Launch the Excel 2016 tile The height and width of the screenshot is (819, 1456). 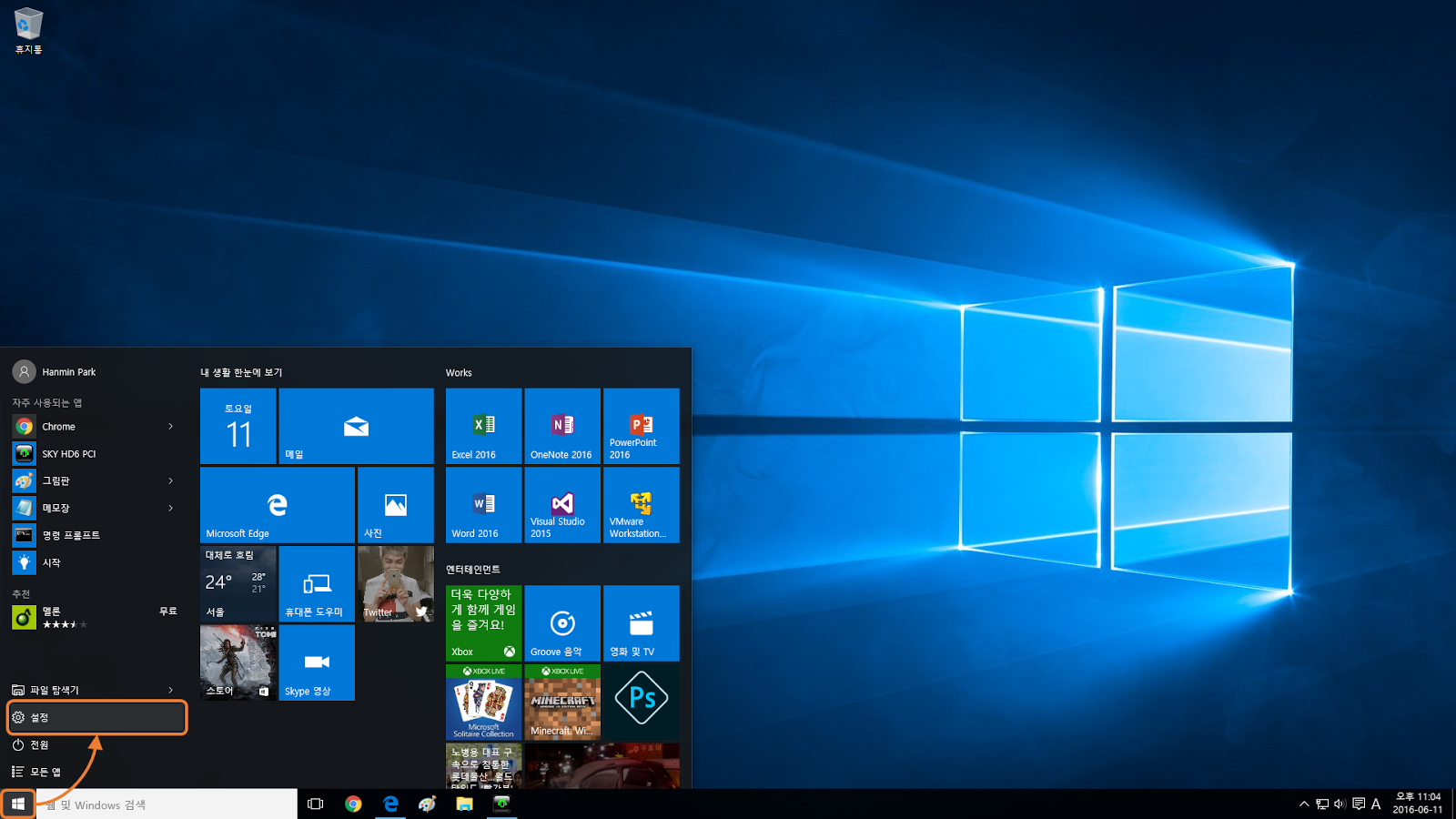coord(482,425)
